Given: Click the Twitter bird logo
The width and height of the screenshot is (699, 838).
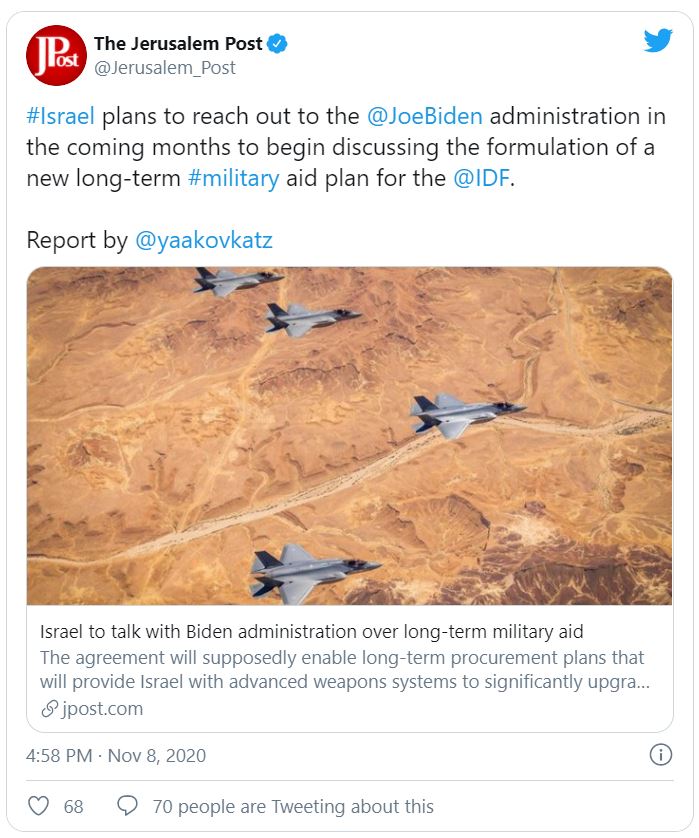Looking at the screenshot, I should pos(657,42).
